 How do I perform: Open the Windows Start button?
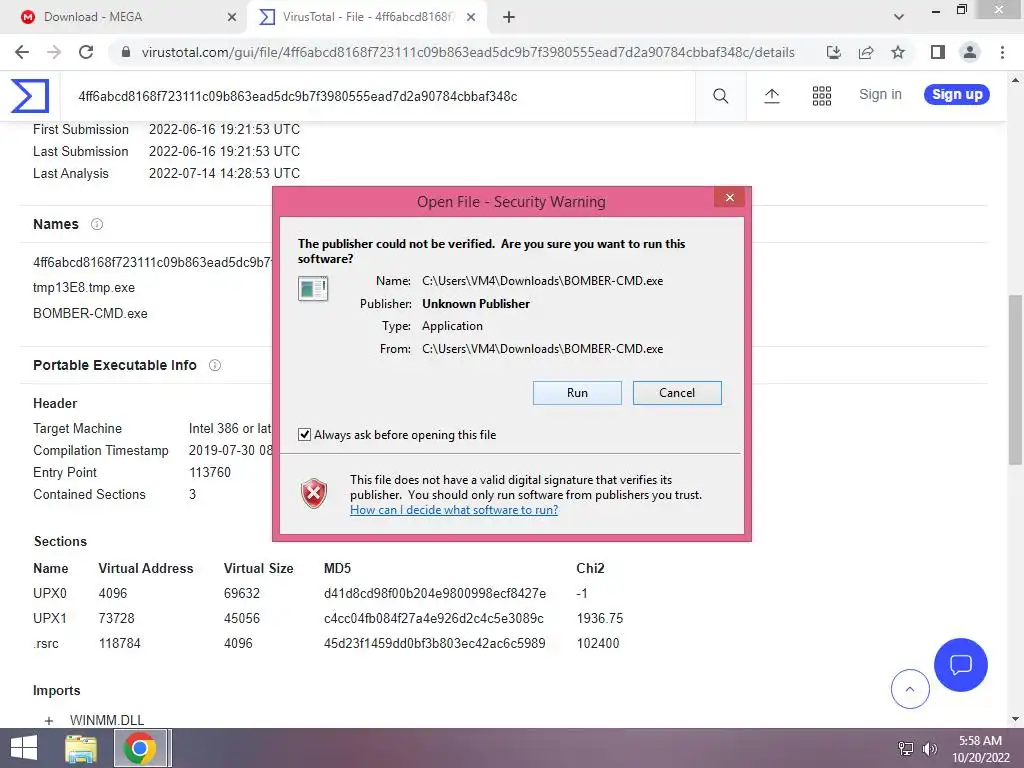coord(24,748)
